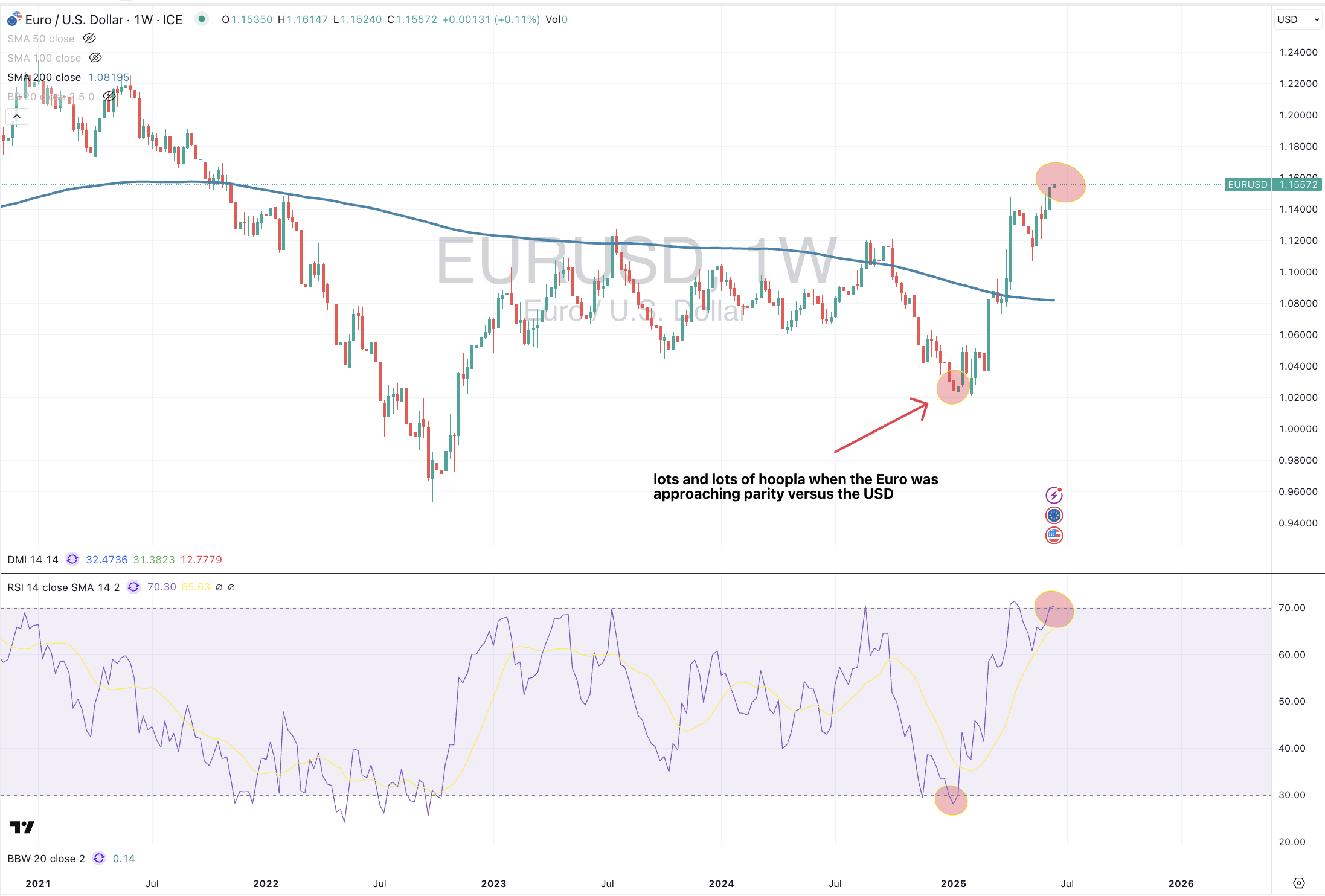Click the Euro / U.S. Dollar symbol title
Viewport: 1325px width, 896px height.
pyautogui.click(x=103, y=19)
